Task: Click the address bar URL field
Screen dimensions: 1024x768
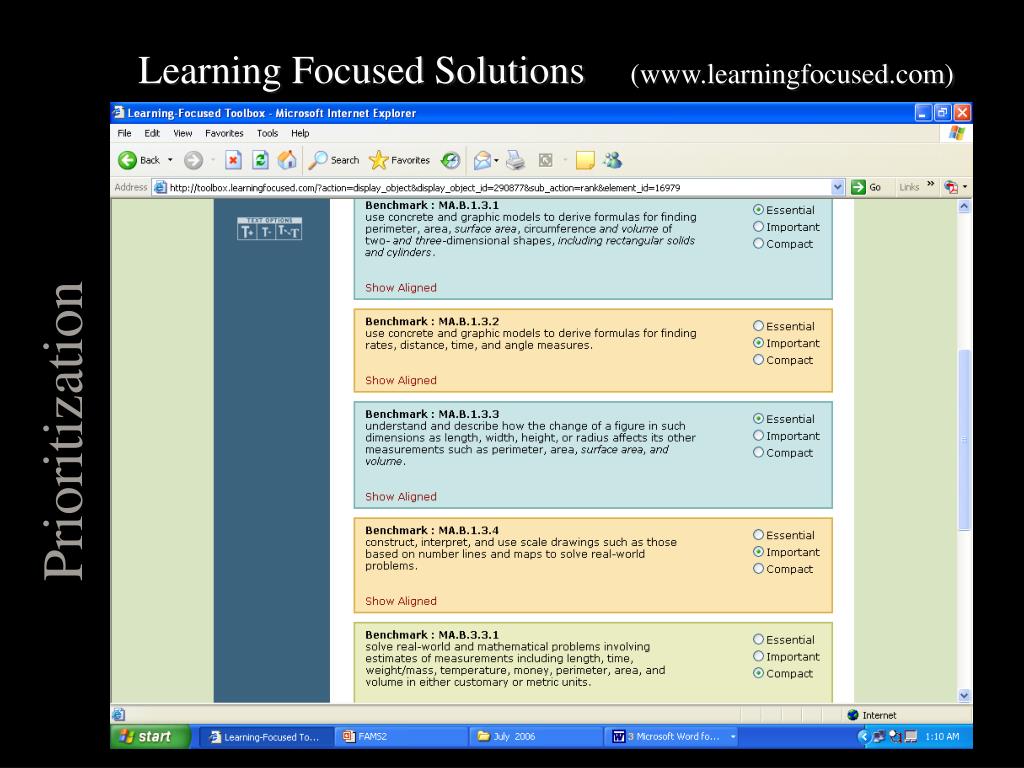Action: point(499,187)
